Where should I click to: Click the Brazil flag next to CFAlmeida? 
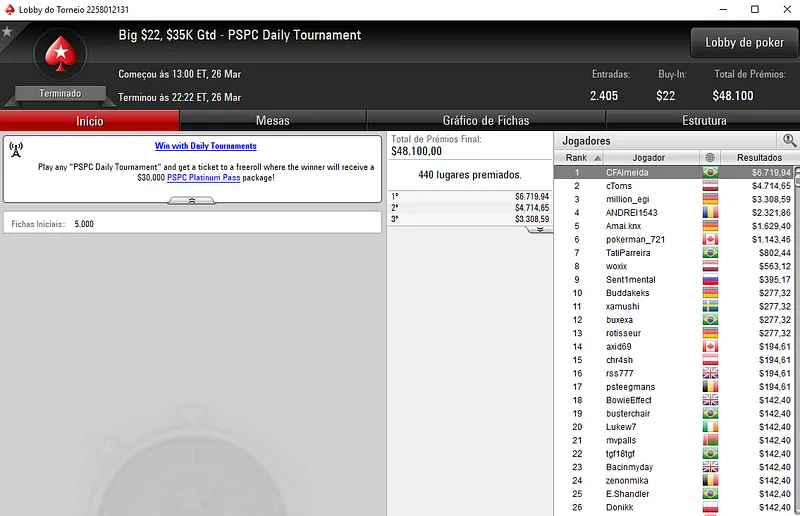pyautogui.click(x=710, y=173)
